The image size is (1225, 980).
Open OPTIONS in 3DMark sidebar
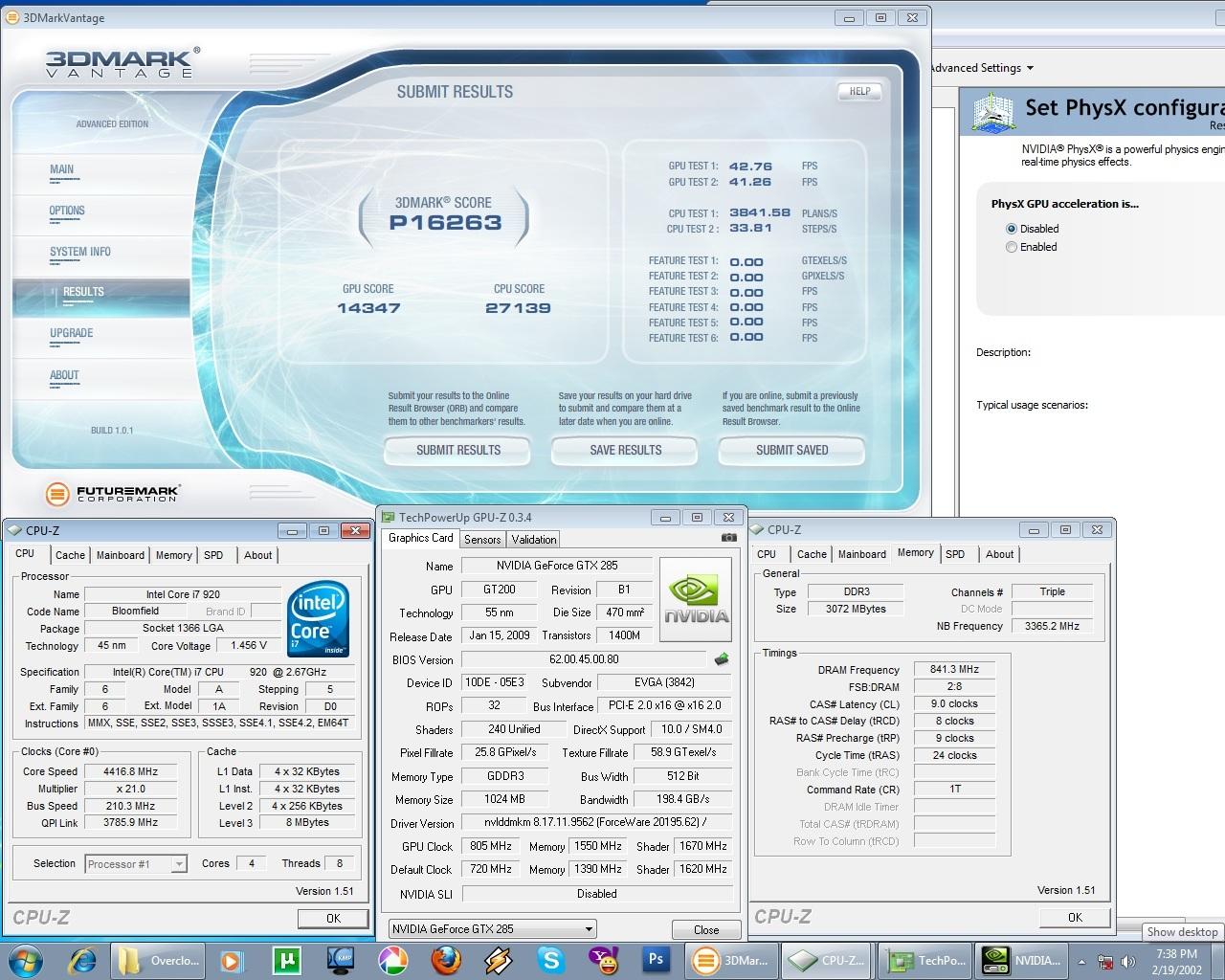click(x=67, y=211)
